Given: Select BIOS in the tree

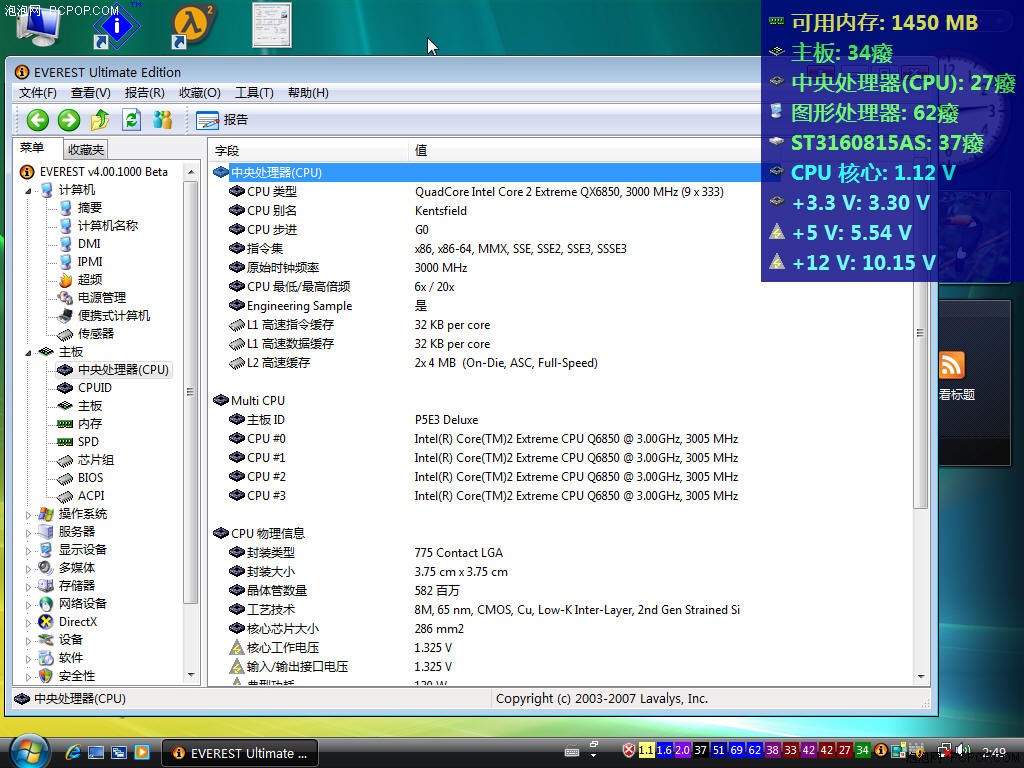Looking at the screenshot, I should tap(91, 477).
